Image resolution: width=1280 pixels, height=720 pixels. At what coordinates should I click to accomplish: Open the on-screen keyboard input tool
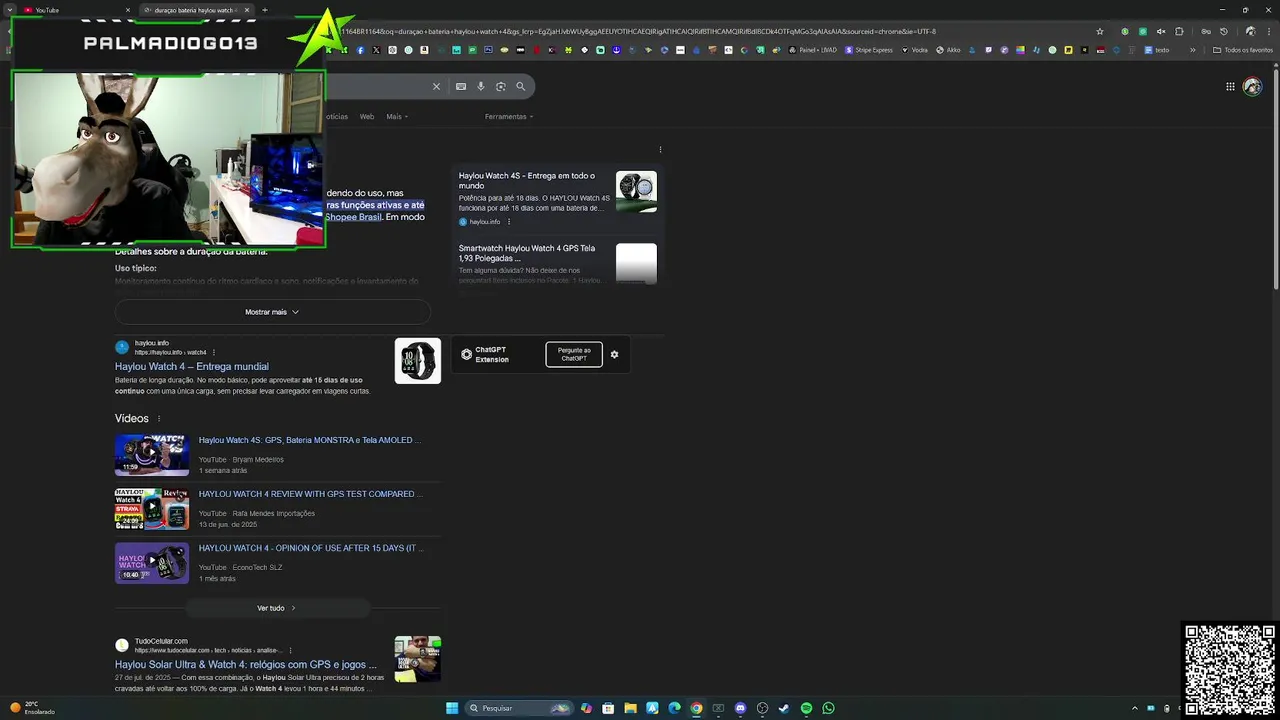[461, 87]
